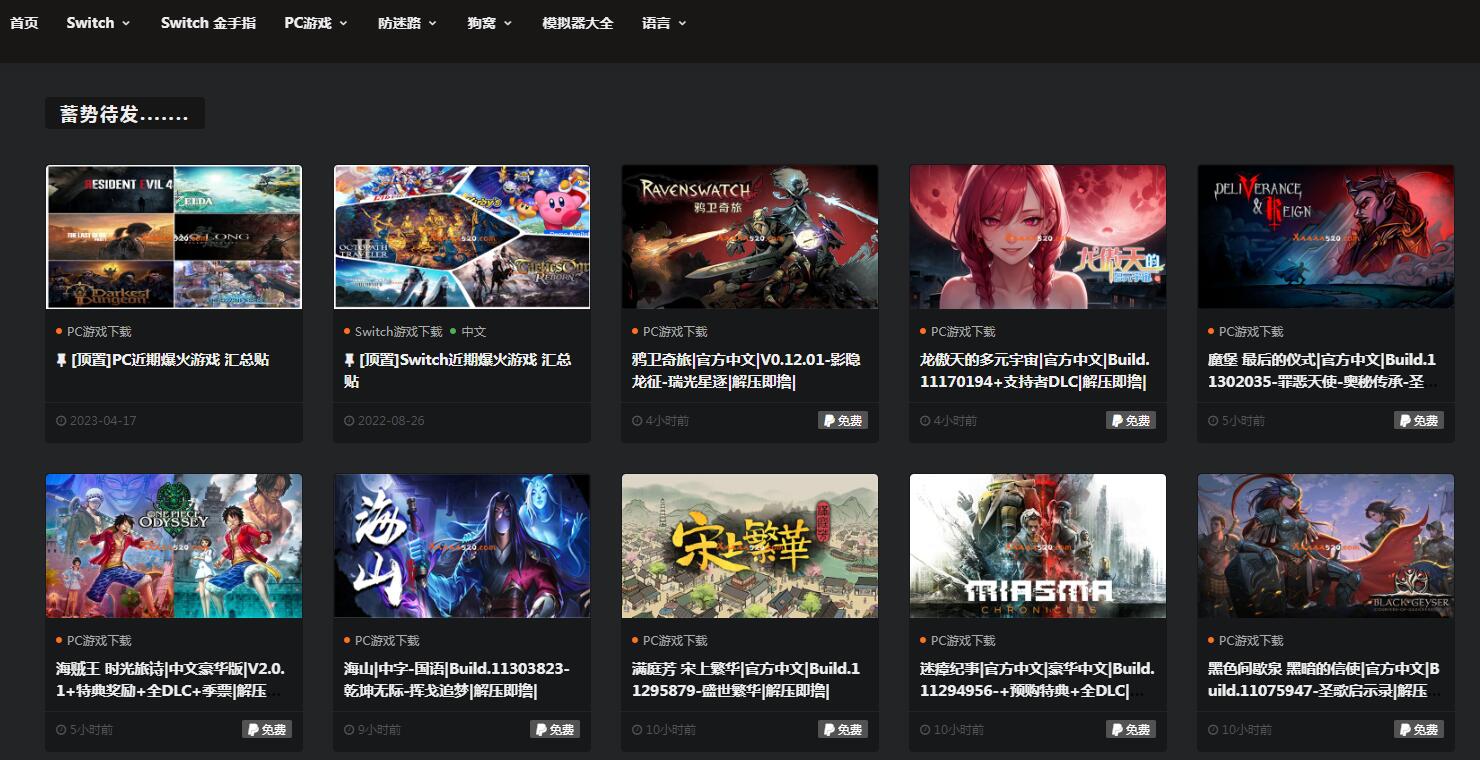Open the red-haired girl cover thumbnail

(1038, 237)
